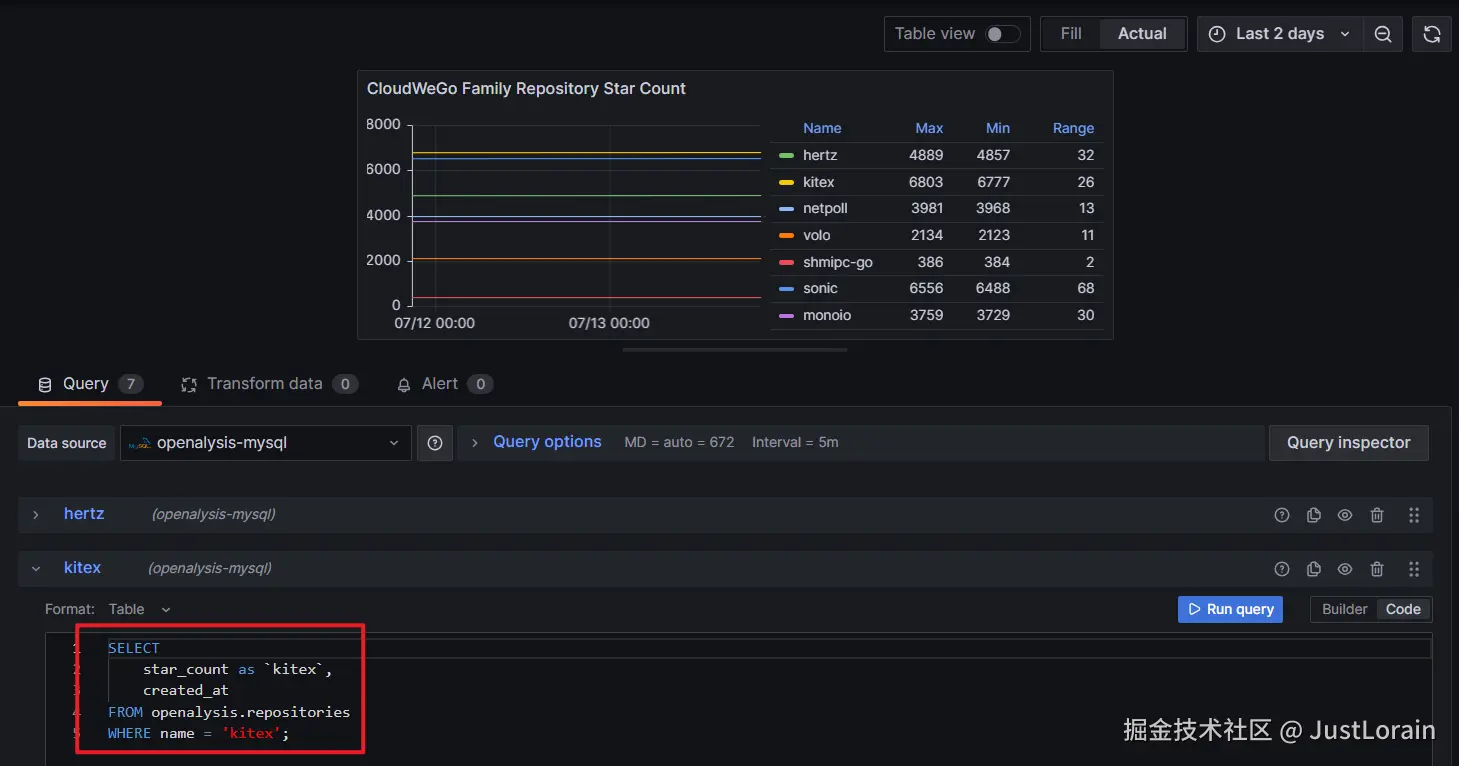Click the Run query button
This screenshot has height=766, width=1459.
click(x=1230, y=609)
